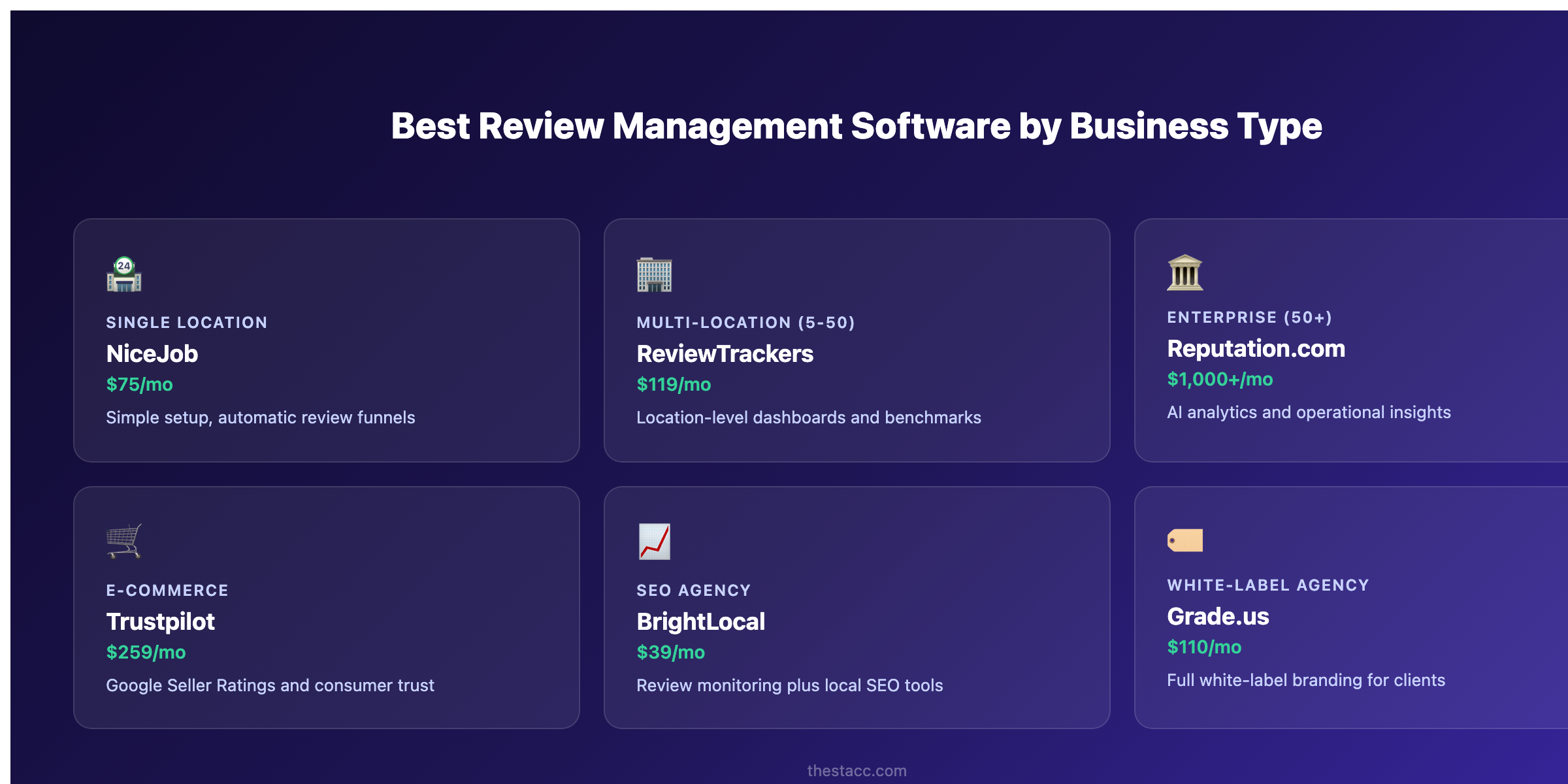Open the NiceJob product name link

point(152,354)
